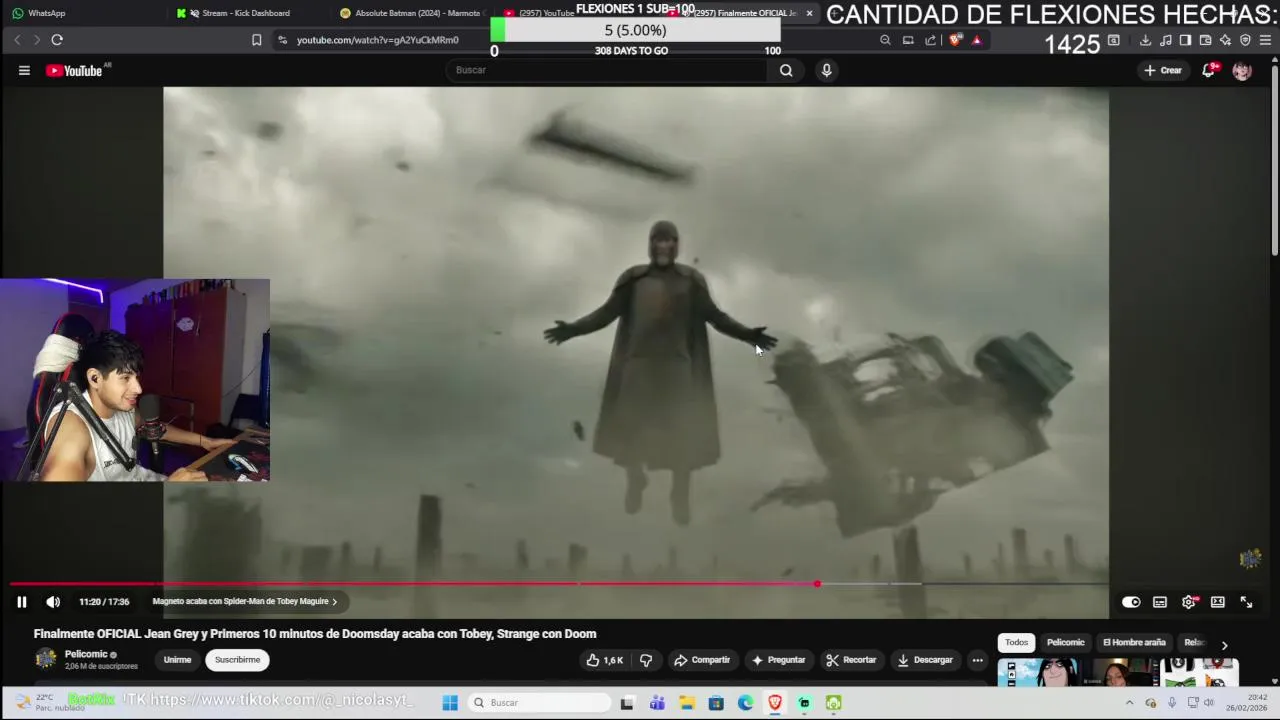This screenshot has height=720, width=1280.
Task: Enter fullscreen mode from player controls
Action: point(1247,602)
